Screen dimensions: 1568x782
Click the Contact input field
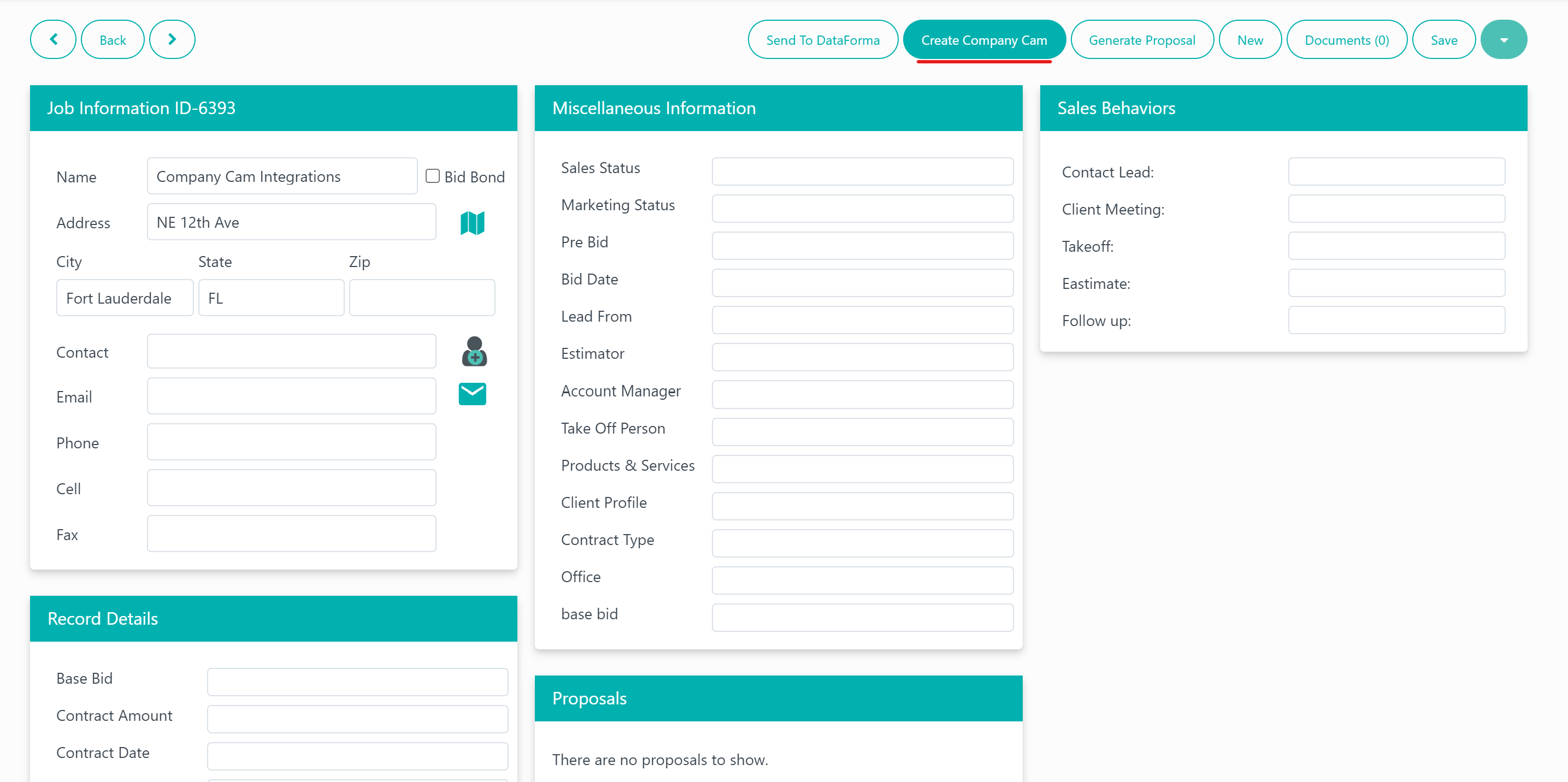(291, 351)
